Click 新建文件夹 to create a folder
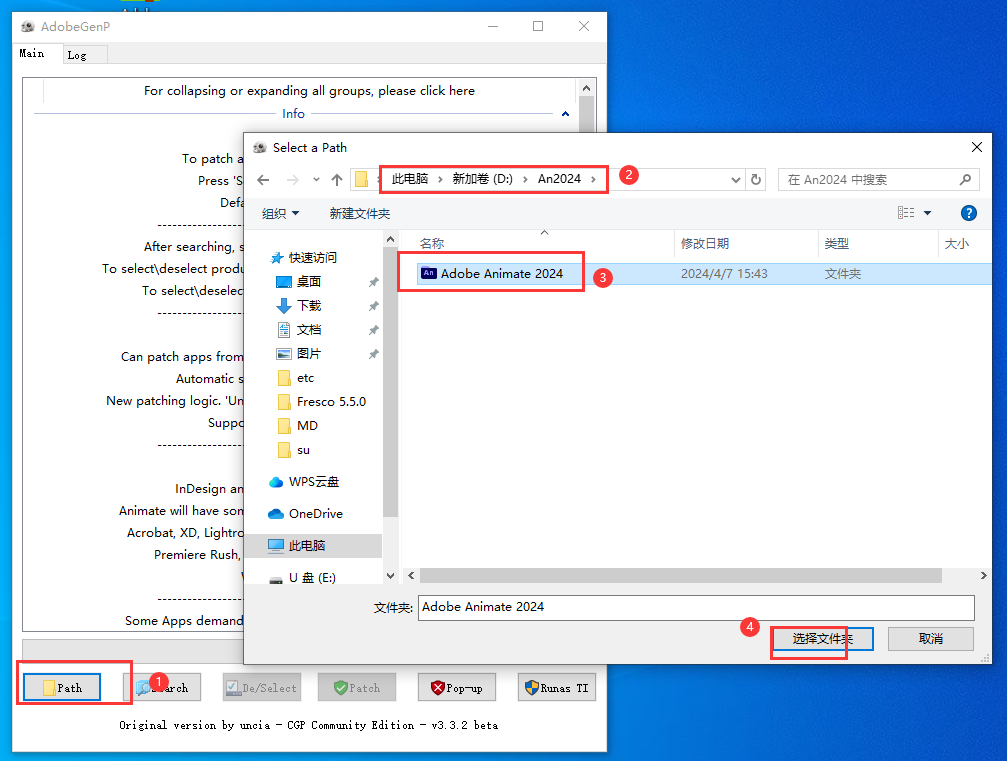Screen dimensions: 1007x761 (359, 213)
